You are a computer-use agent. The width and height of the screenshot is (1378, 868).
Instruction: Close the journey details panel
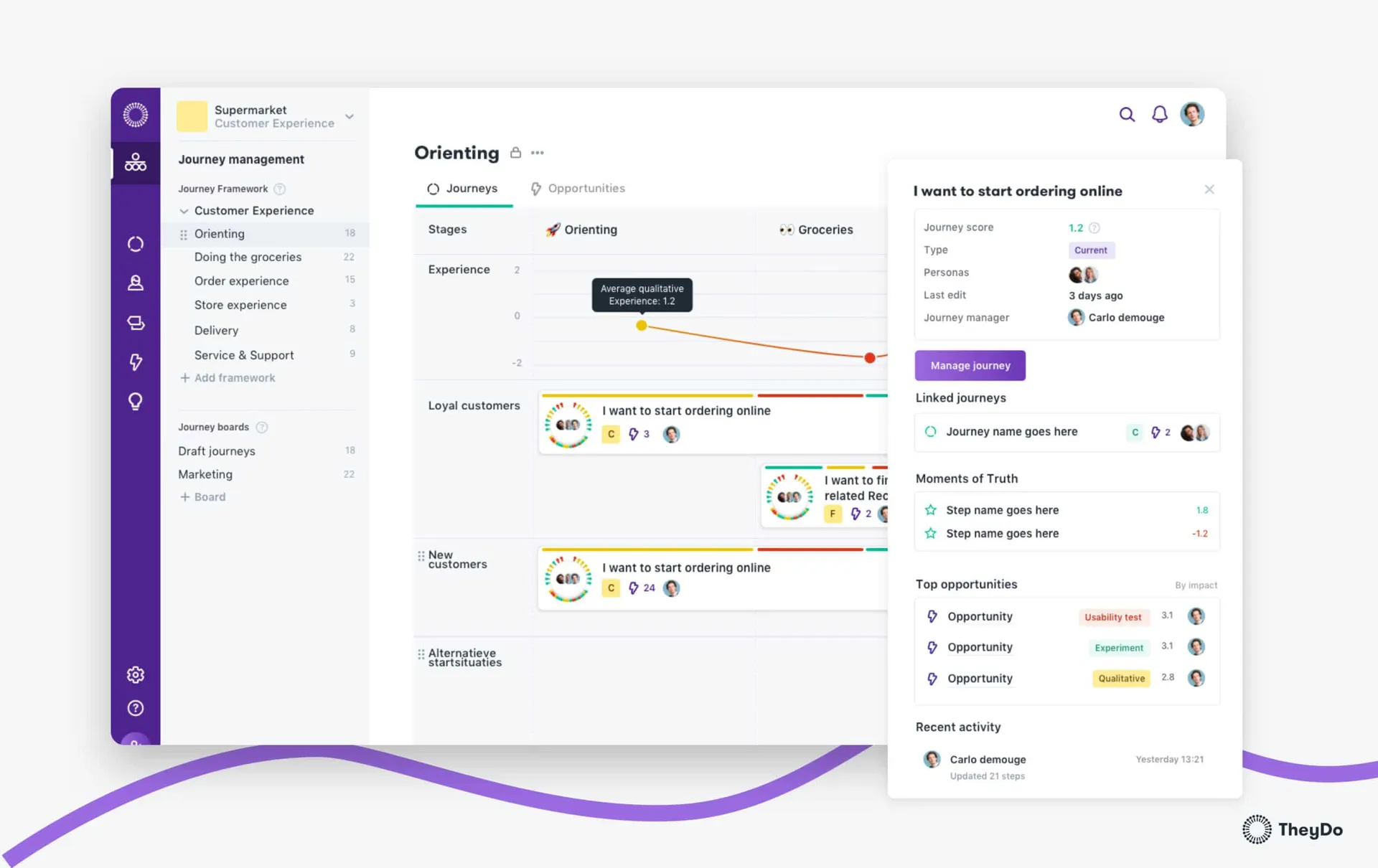coord(1209,189)
